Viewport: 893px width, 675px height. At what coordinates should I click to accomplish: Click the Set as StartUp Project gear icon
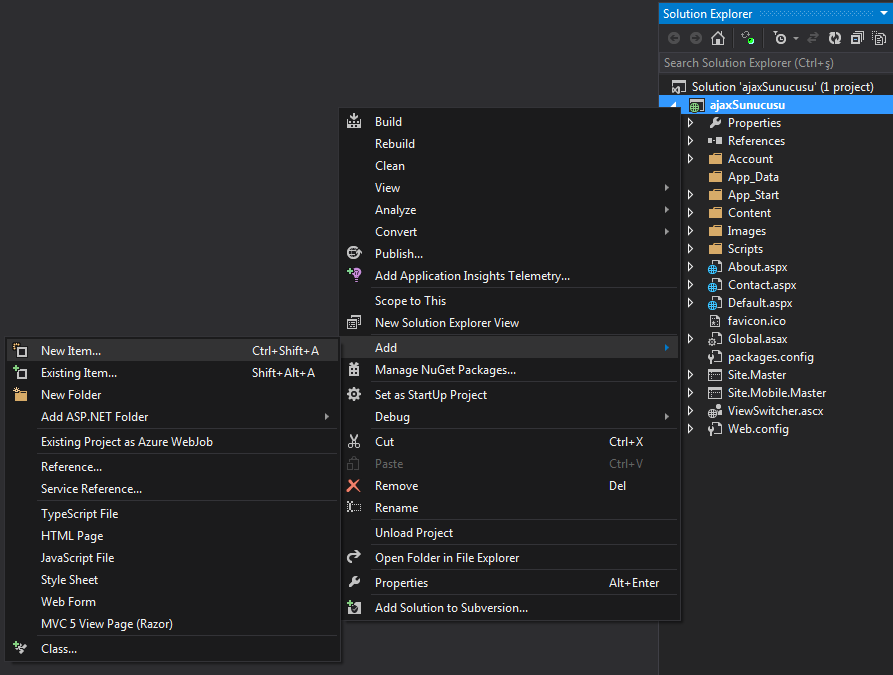click(354, 394)
